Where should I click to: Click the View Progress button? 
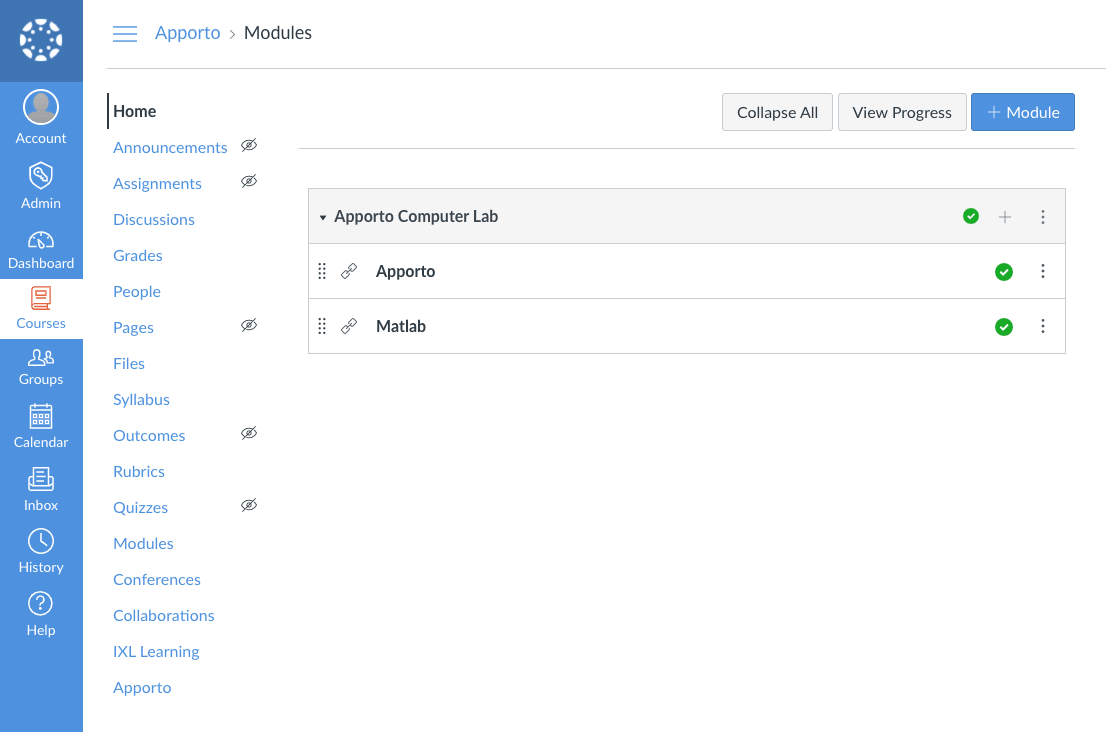click(x=902, y=112)
